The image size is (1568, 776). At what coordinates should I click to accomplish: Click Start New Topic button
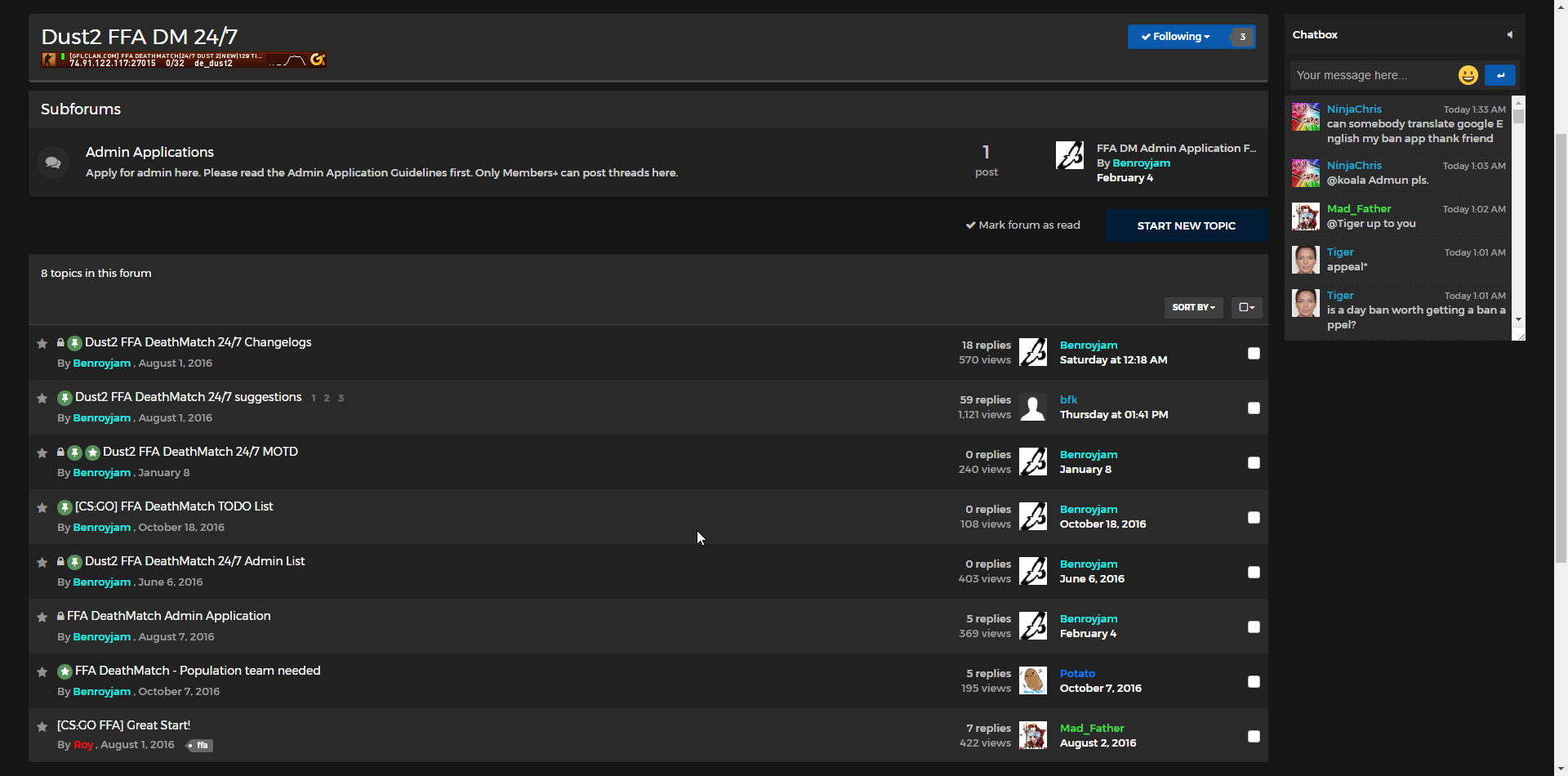coord(1186,225)
